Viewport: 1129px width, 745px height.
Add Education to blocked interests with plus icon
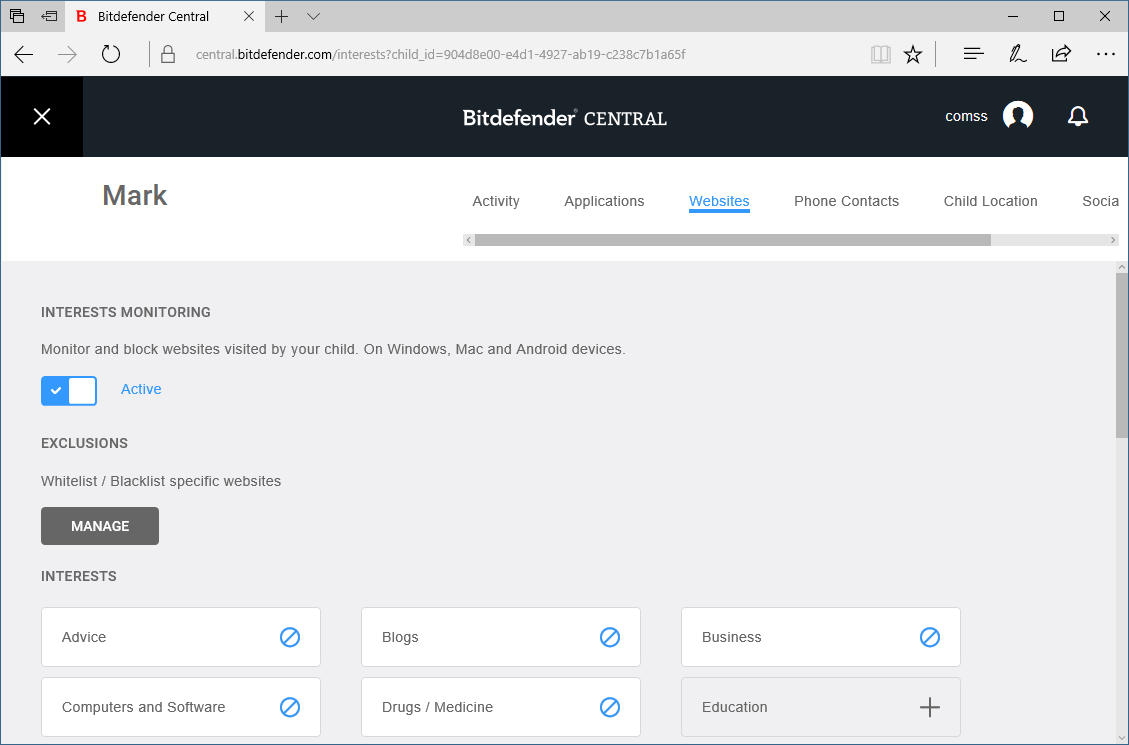tap(929, 707)
